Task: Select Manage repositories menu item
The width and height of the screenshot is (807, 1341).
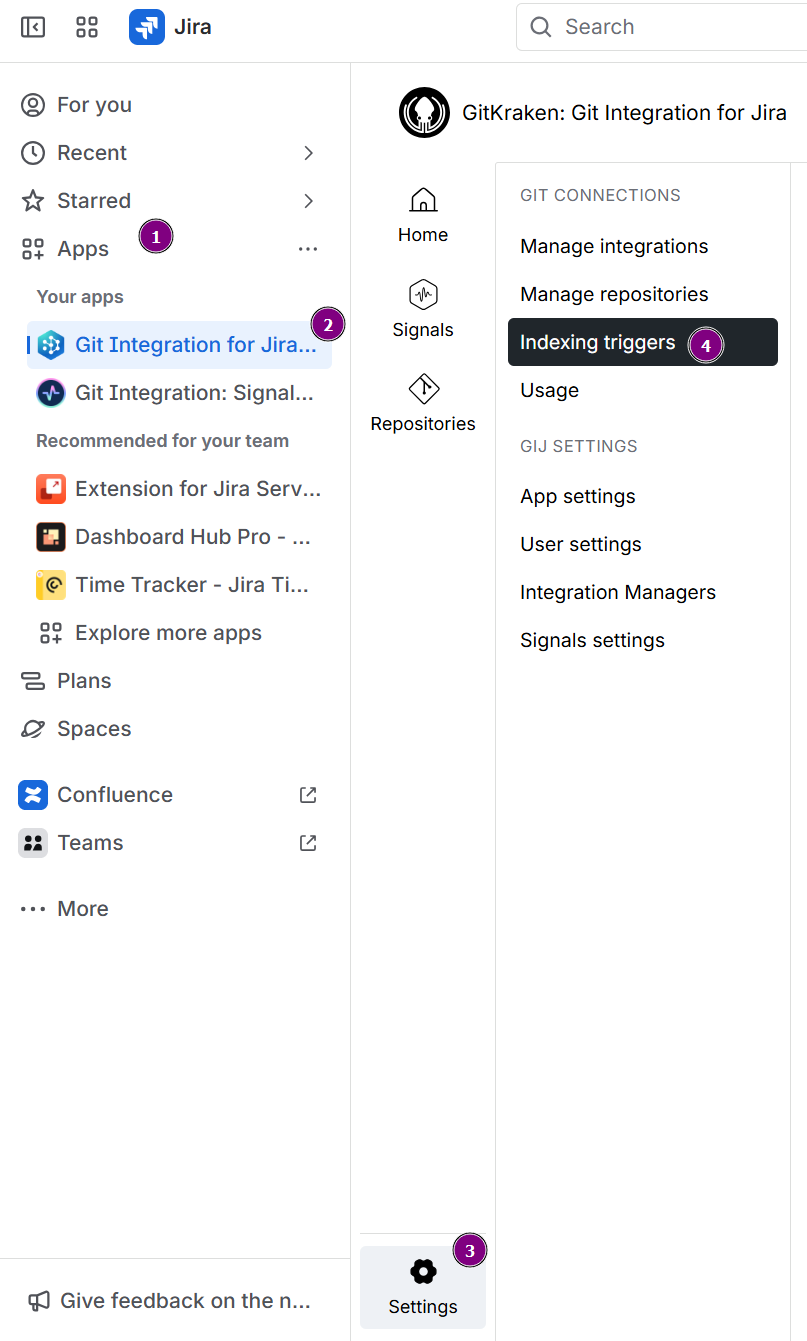Action: 614,294
